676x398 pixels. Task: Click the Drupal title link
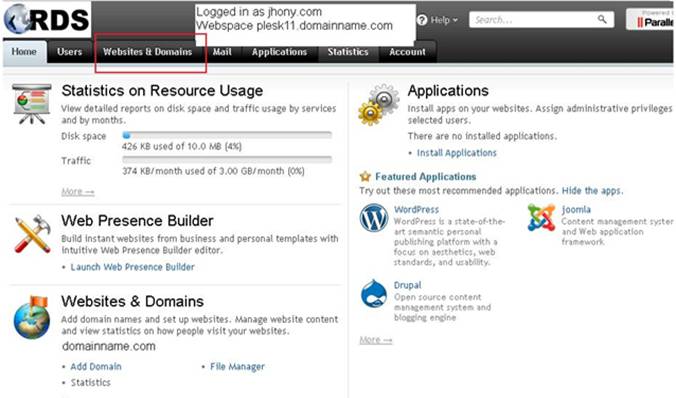(407, 285)
